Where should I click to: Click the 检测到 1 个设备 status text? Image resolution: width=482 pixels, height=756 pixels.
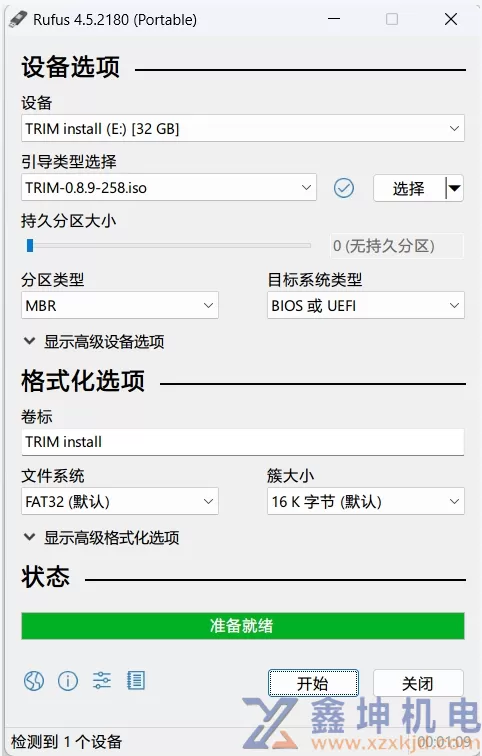(x=67, y=742)
